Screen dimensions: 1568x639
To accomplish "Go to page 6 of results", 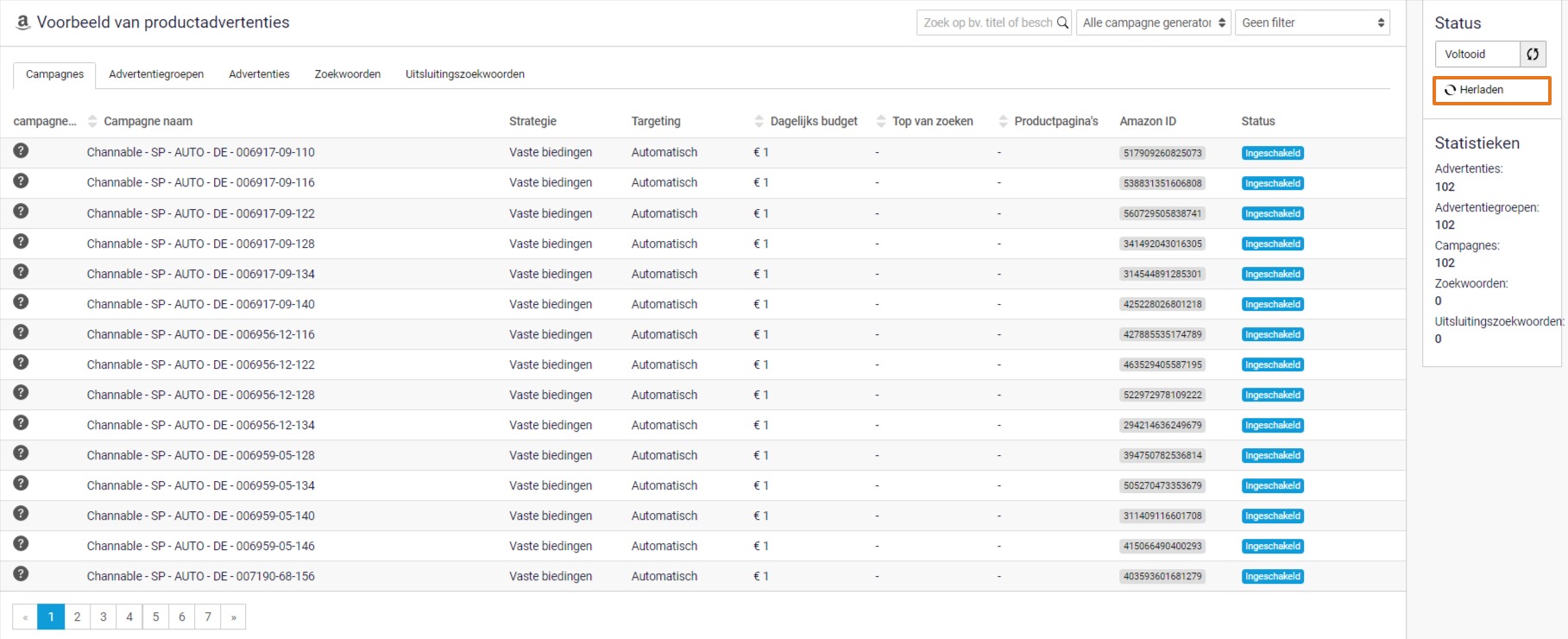I will click(x=182, y=617).
